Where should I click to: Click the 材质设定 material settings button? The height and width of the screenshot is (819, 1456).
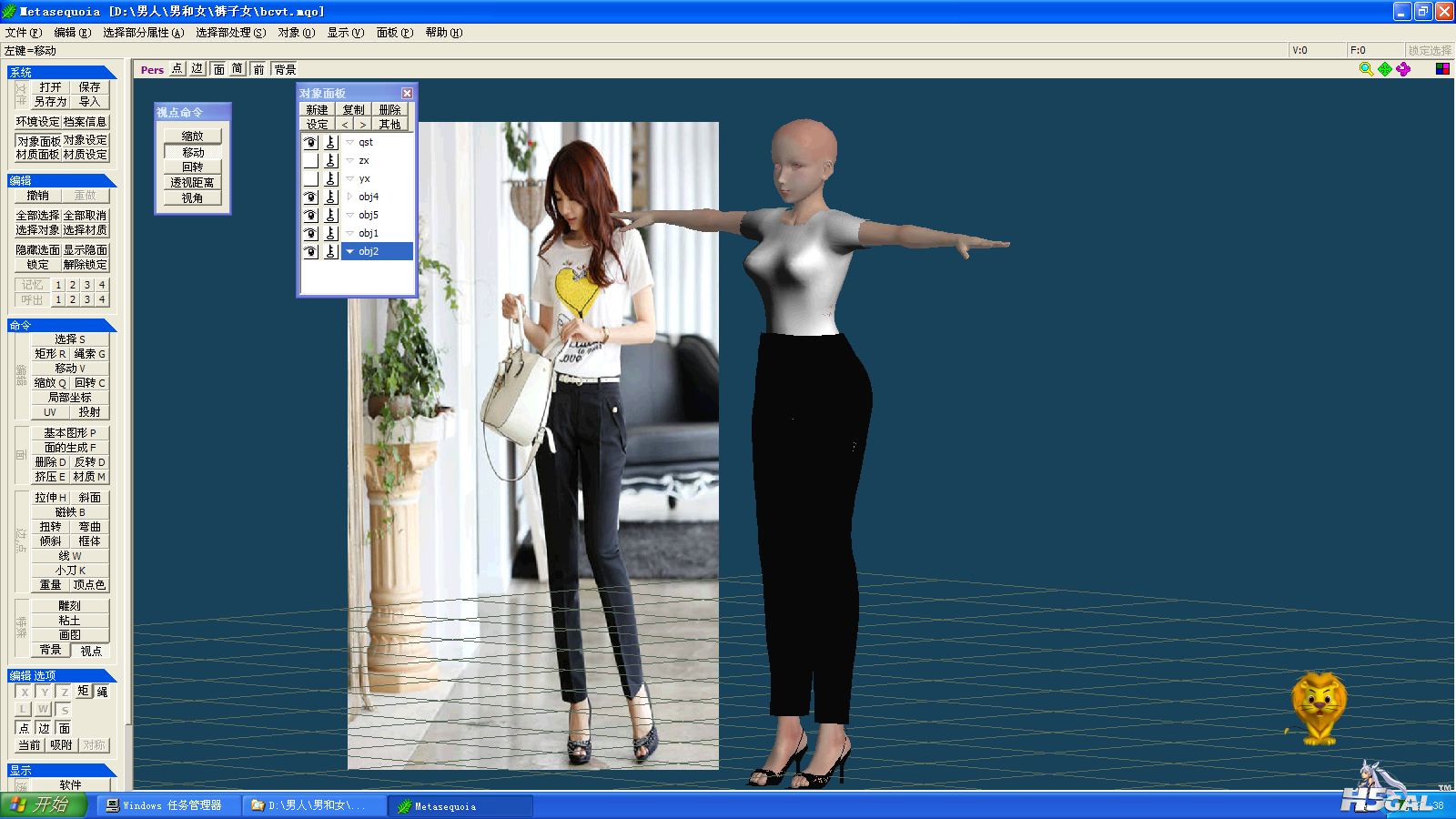pos(86,155)
